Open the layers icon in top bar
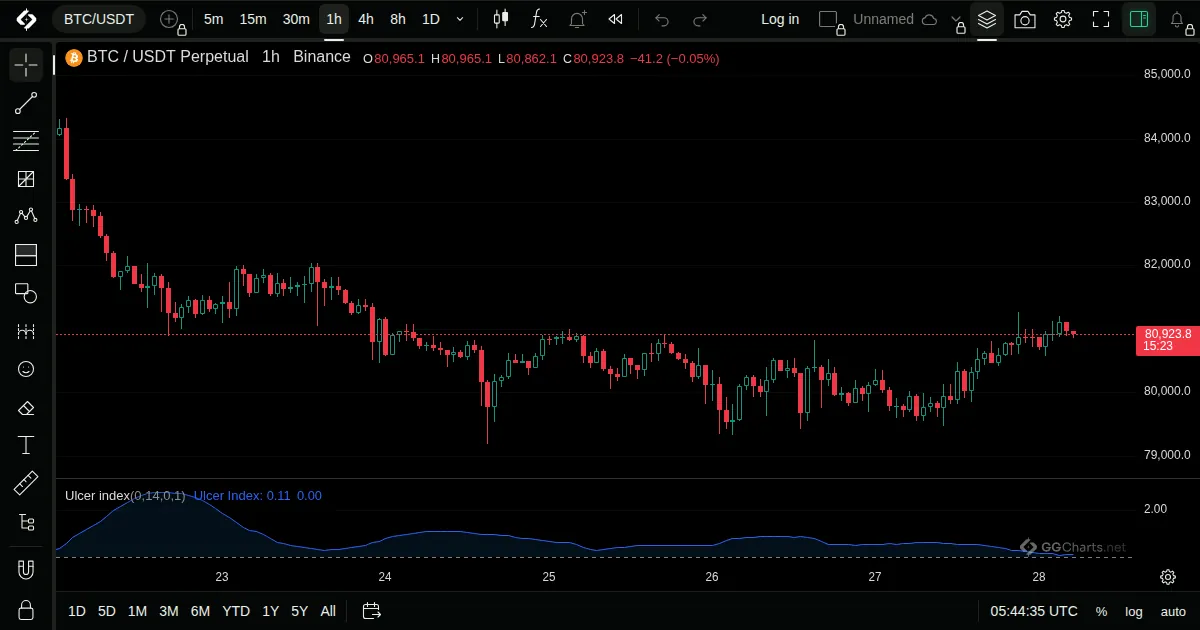Image resolution: width=1200 pixels, height=630 pixels. click(987, 19)
